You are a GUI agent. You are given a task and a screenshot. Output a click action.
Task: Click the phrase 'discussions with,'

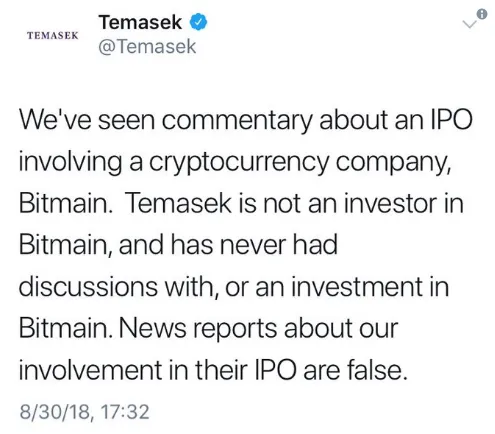click(119, 287)
